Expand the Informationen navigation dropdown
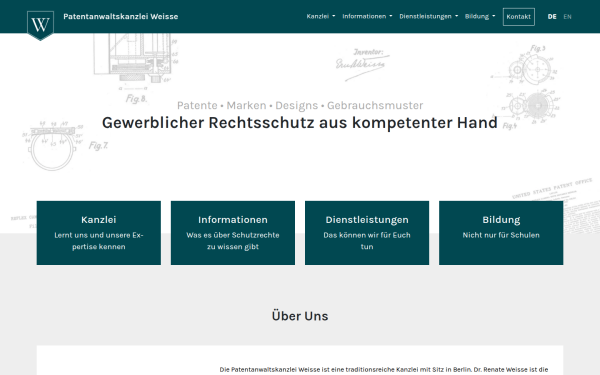 [367, 16]
